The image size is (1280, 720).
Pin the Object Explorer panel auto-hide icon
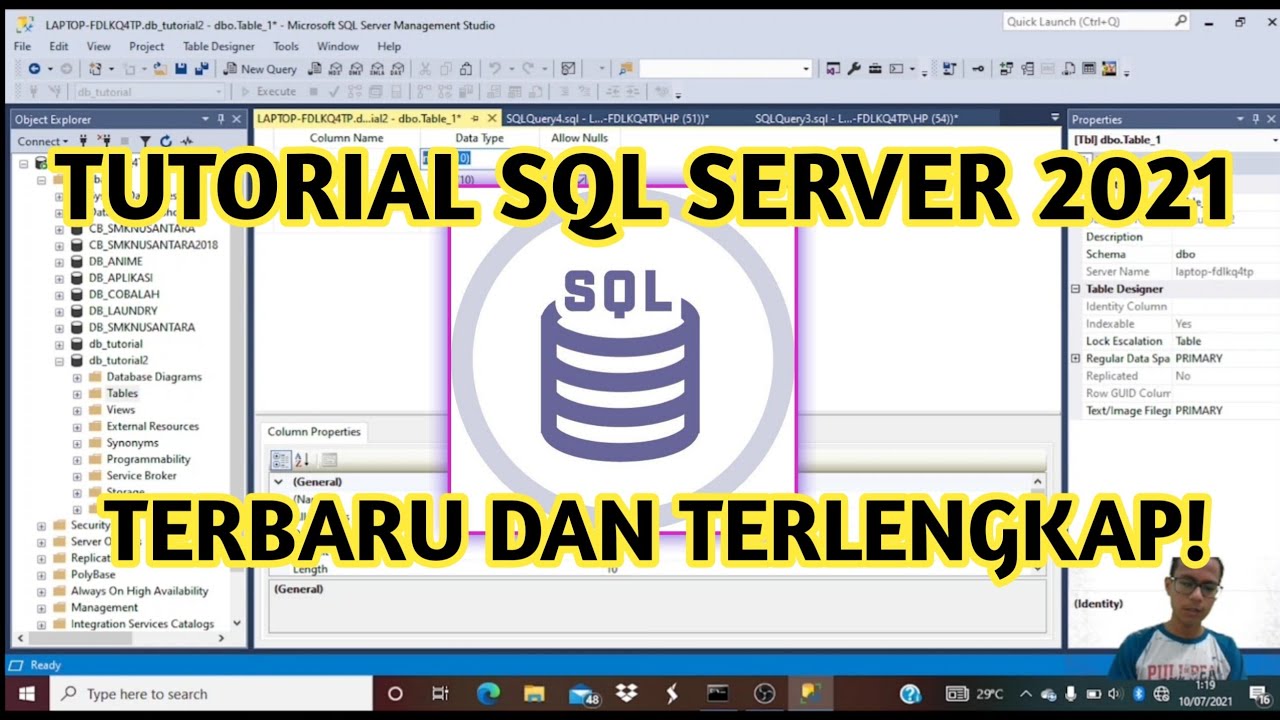click(x=221, y=119)
